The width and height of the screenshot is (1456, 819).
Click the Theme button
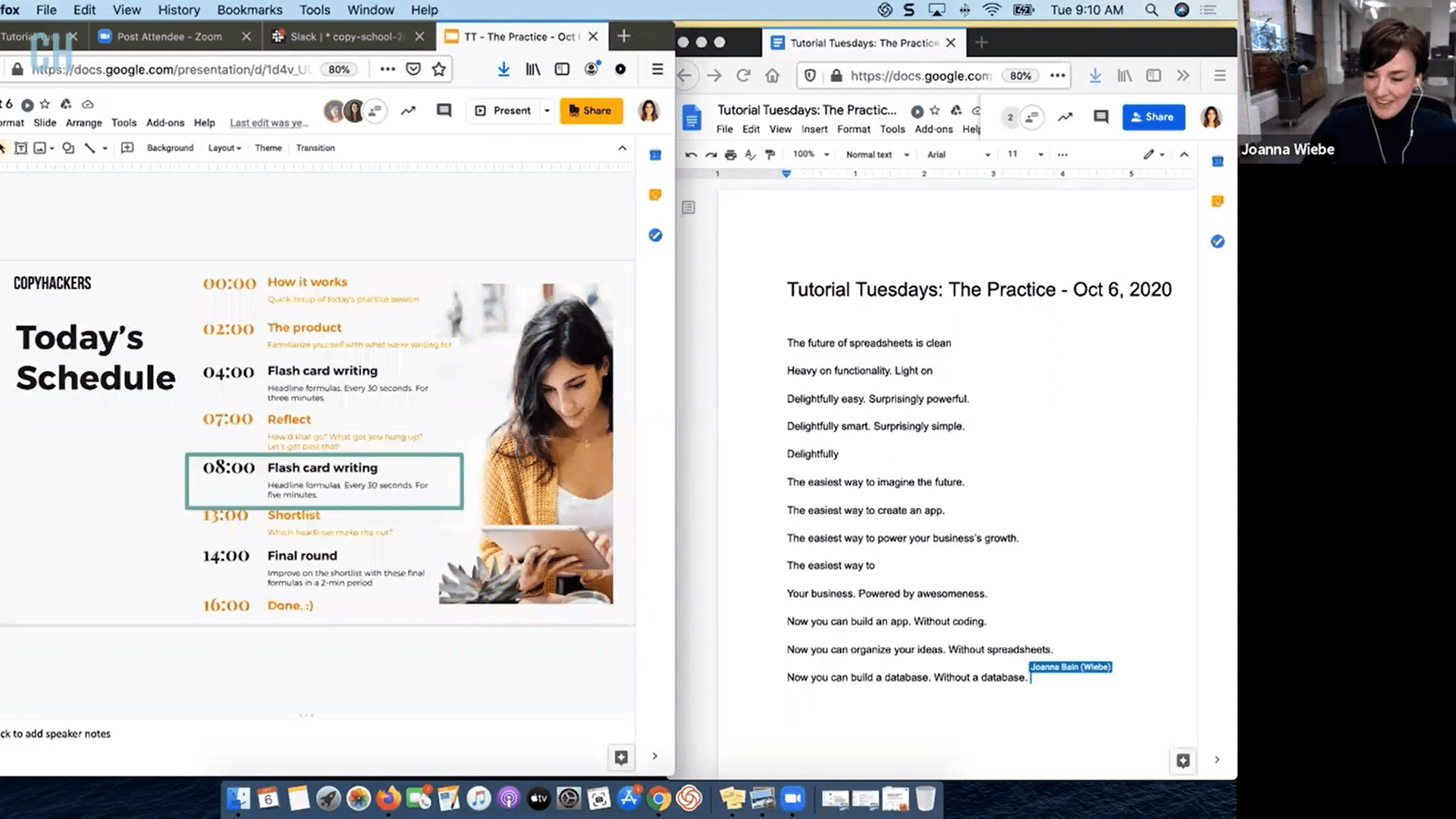[x=268, y=148]
